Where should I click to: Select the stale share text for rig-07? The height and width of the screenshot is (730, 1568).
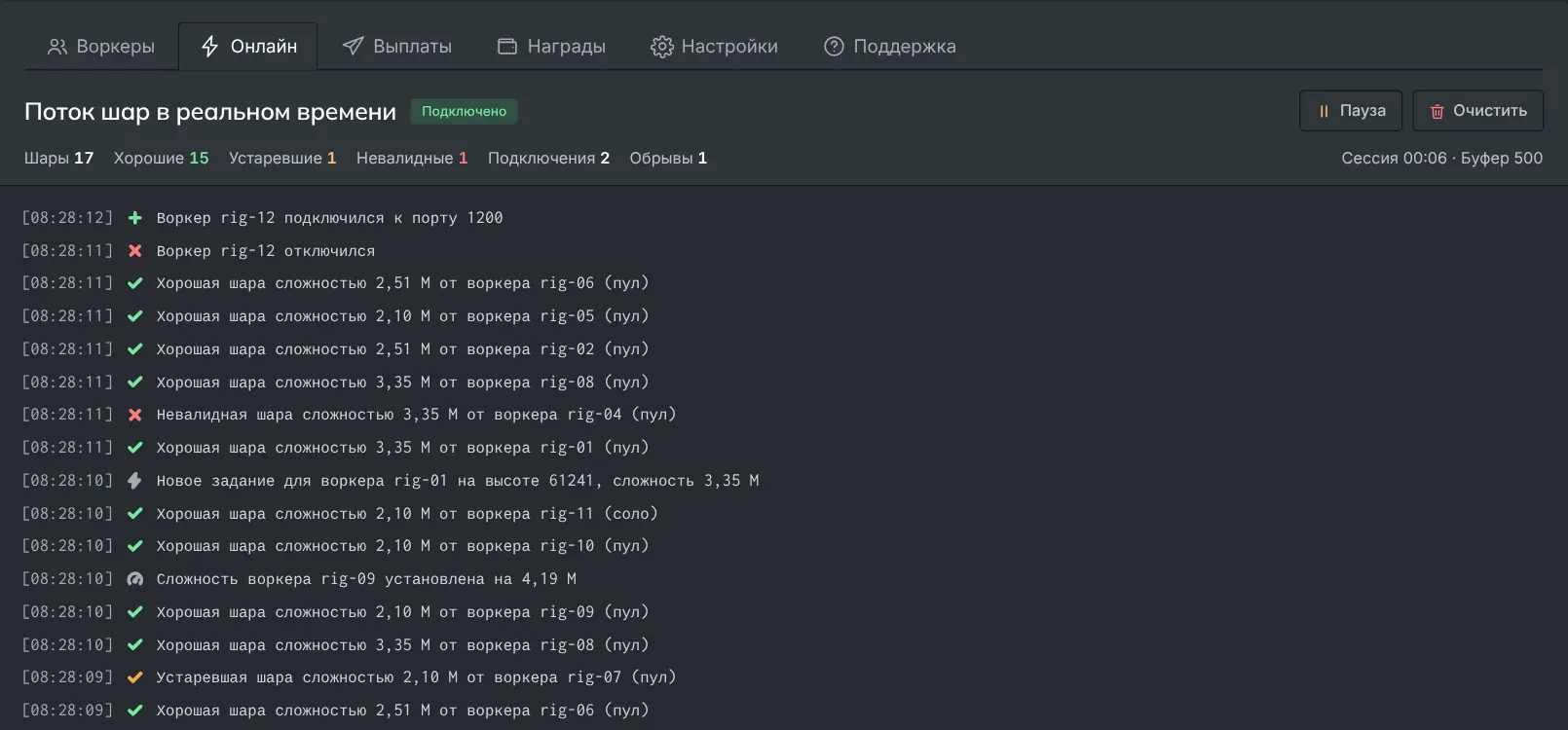click(416, 677)
